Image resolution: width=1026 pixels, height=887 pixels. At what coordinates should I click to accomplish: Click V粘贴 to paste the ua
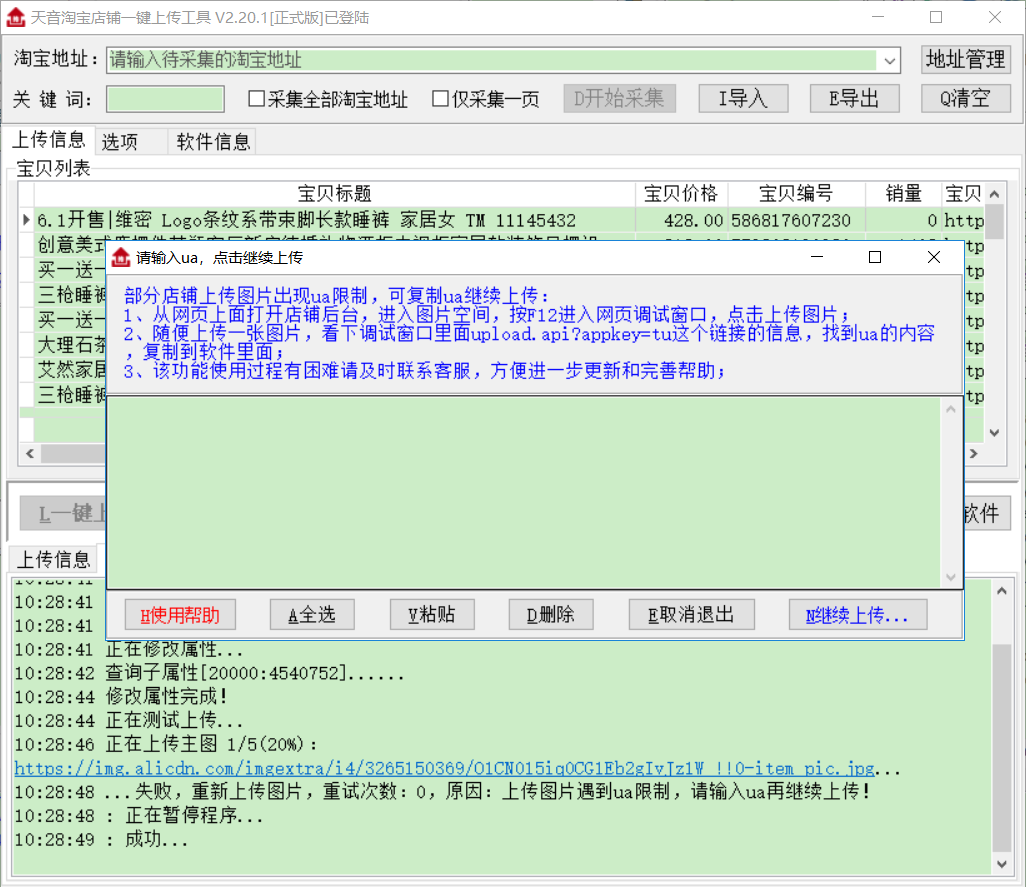(x=431, y=614)
